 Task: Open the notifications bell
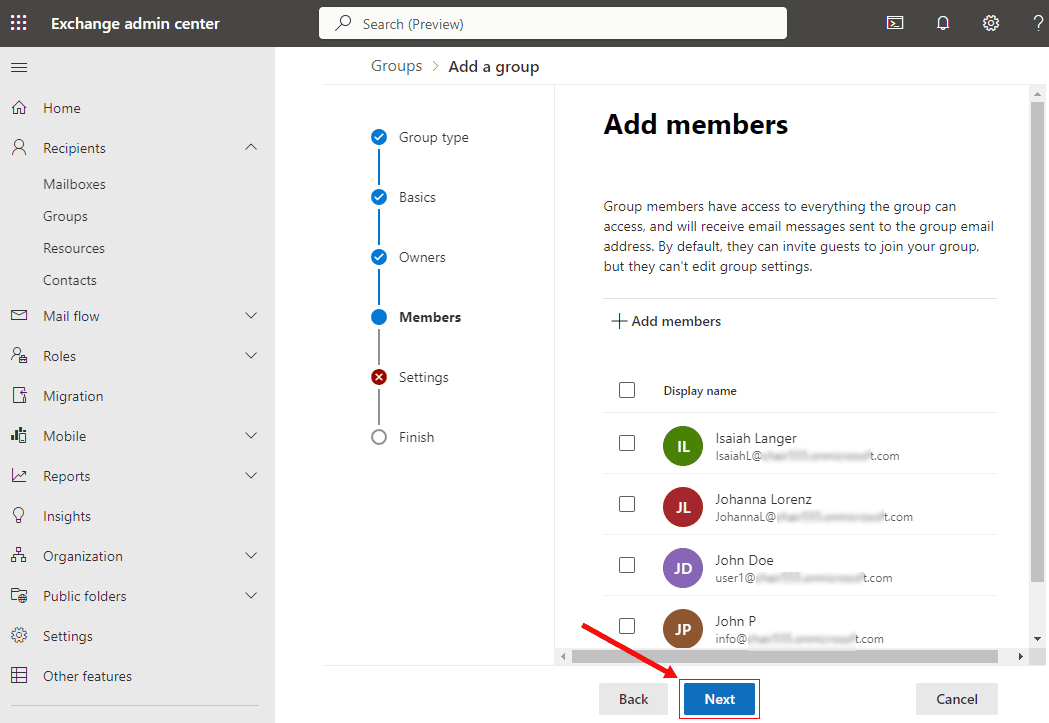[943, 23]
